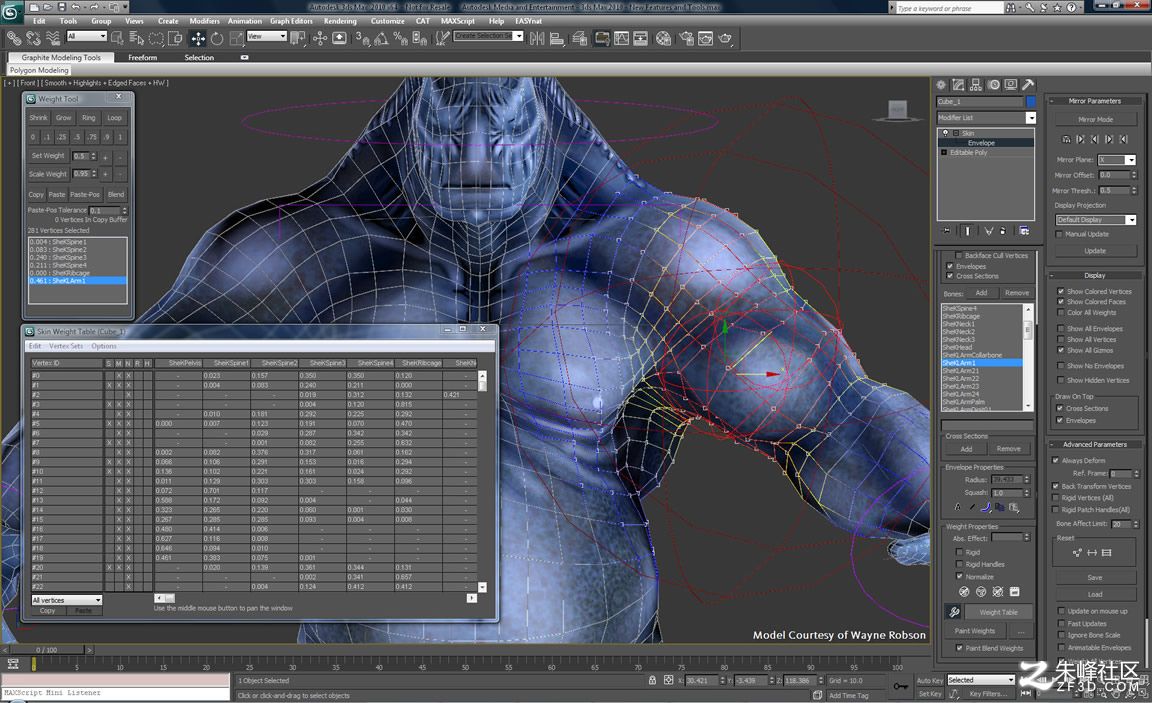Open the Selected key filter dropdown
1152x703 pixels.
click(x=980, y=680)
